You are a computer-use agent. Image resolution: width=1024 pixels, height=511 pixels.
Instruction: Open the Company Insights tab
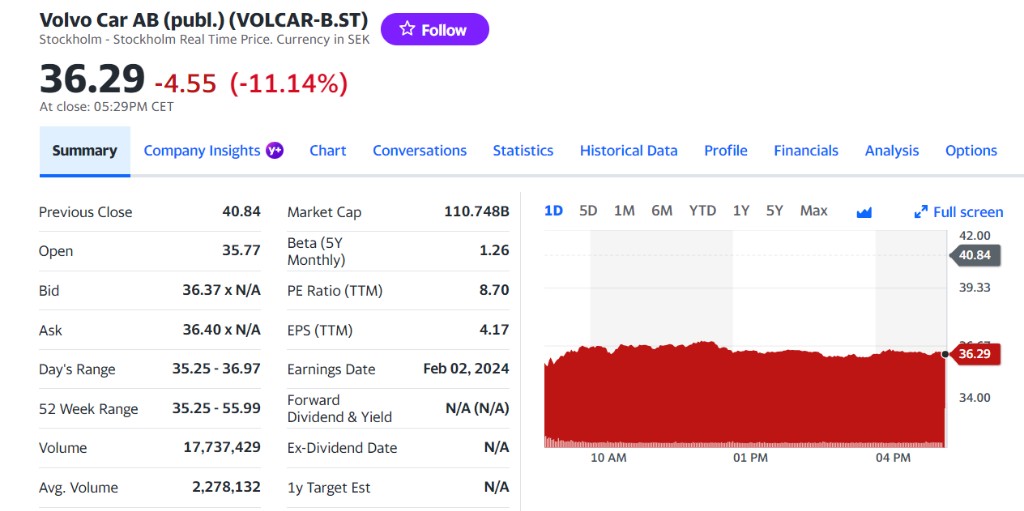click(x=202, y=150)
